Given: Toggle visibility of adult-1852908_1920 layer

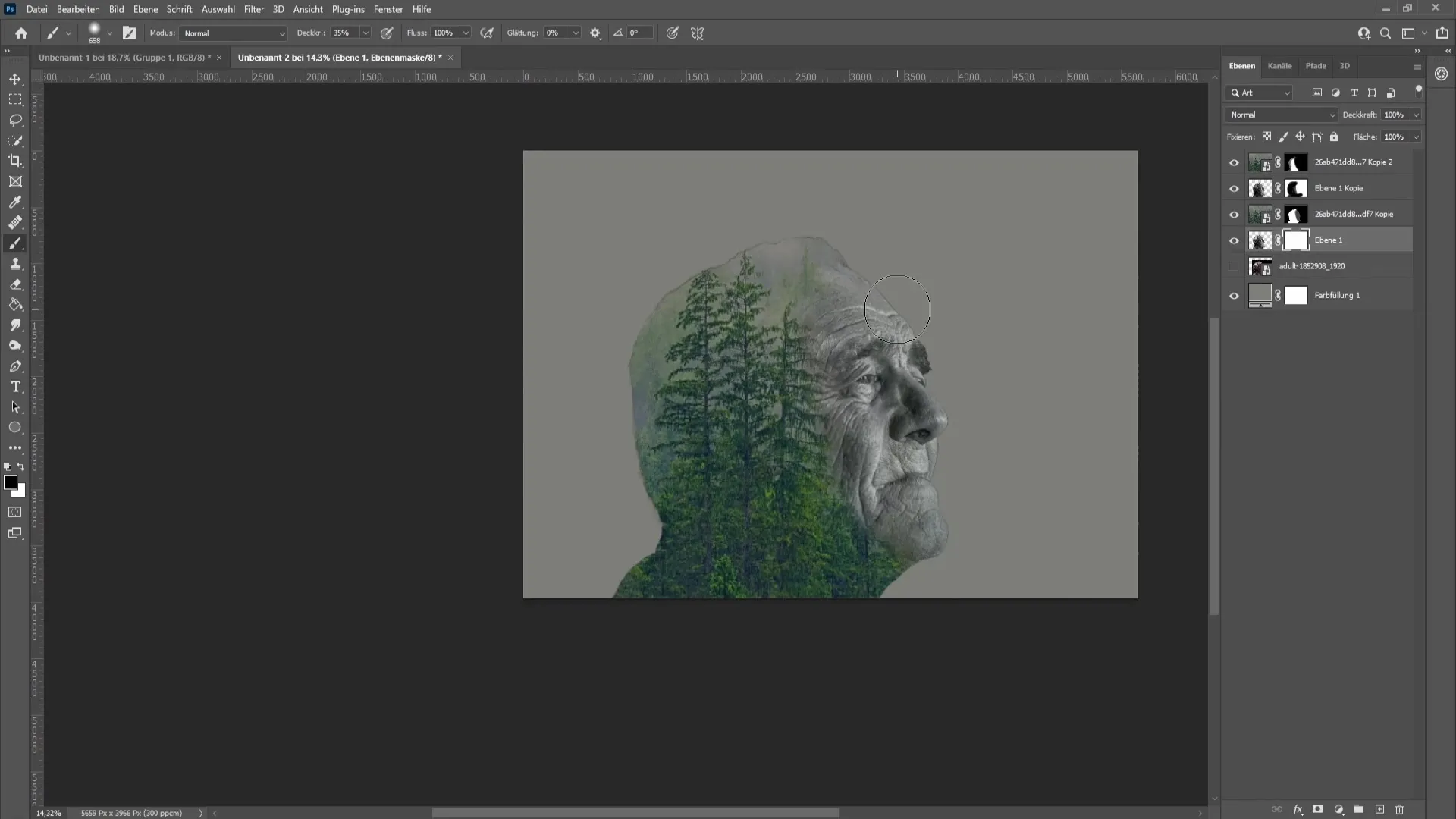Looking at the screenshot, I should click(x=1233, y=266).
